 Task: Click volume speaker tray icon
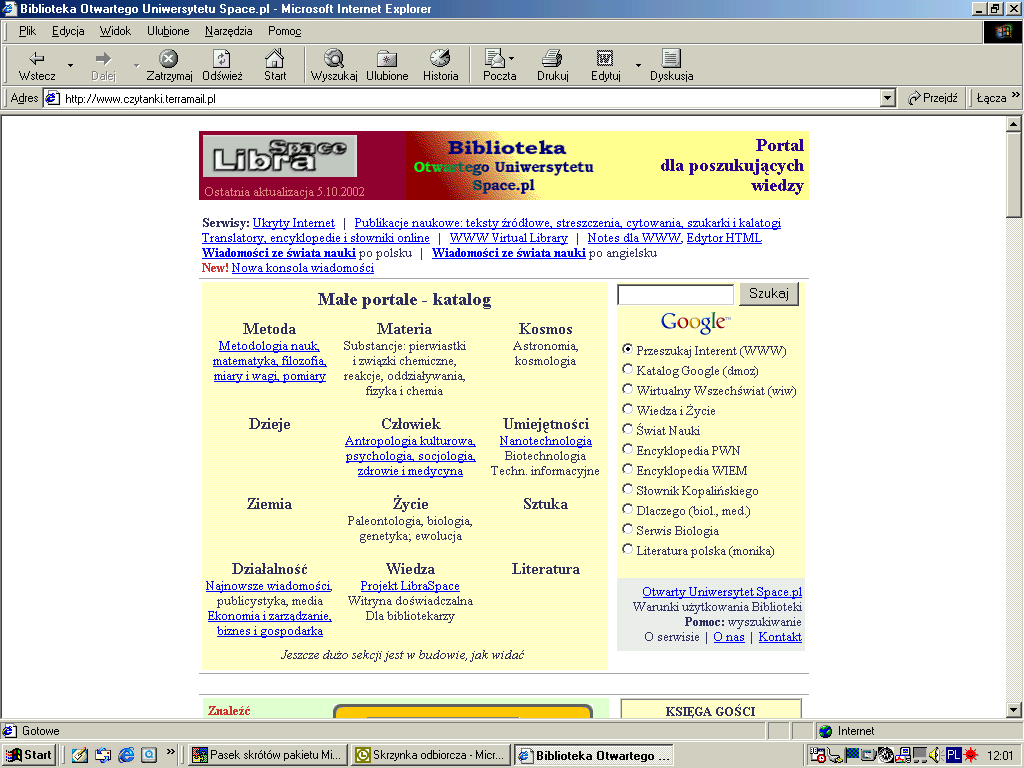pyautogui.click(x=936, y=755)
